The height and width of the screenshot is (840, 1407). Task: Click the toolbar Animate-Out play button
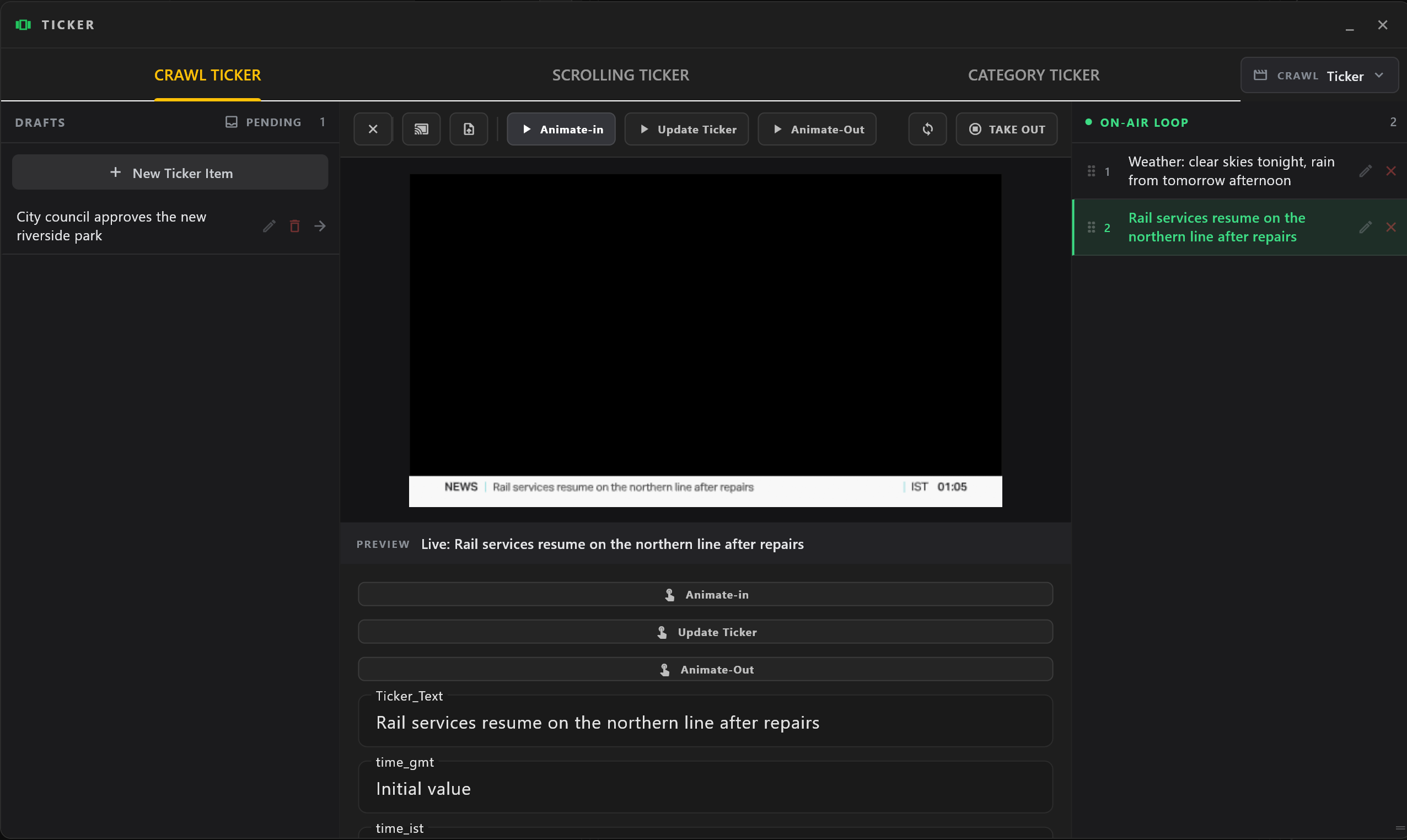tap(817, 129)
